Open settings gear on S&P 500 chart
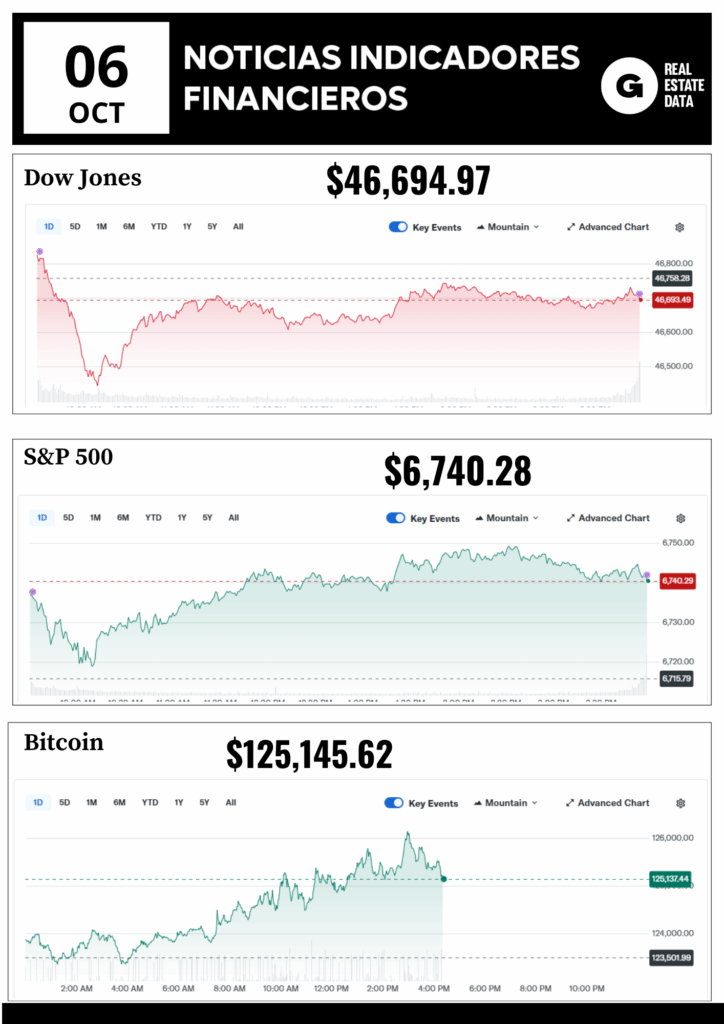724x1024 pixels. click(680, 518)
